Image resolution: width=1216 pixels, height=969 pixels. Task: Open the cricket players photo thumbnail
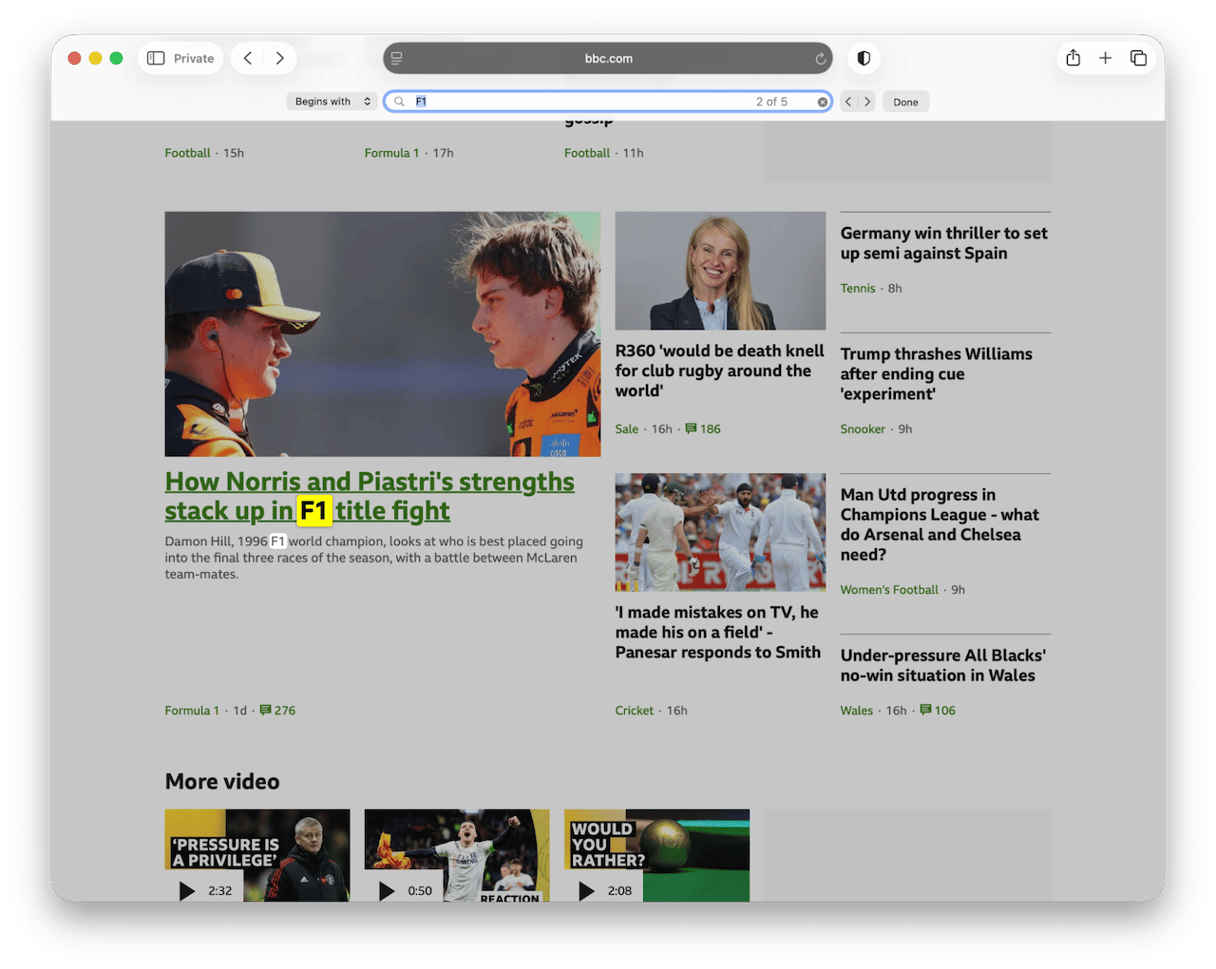[x=720, y=532]
